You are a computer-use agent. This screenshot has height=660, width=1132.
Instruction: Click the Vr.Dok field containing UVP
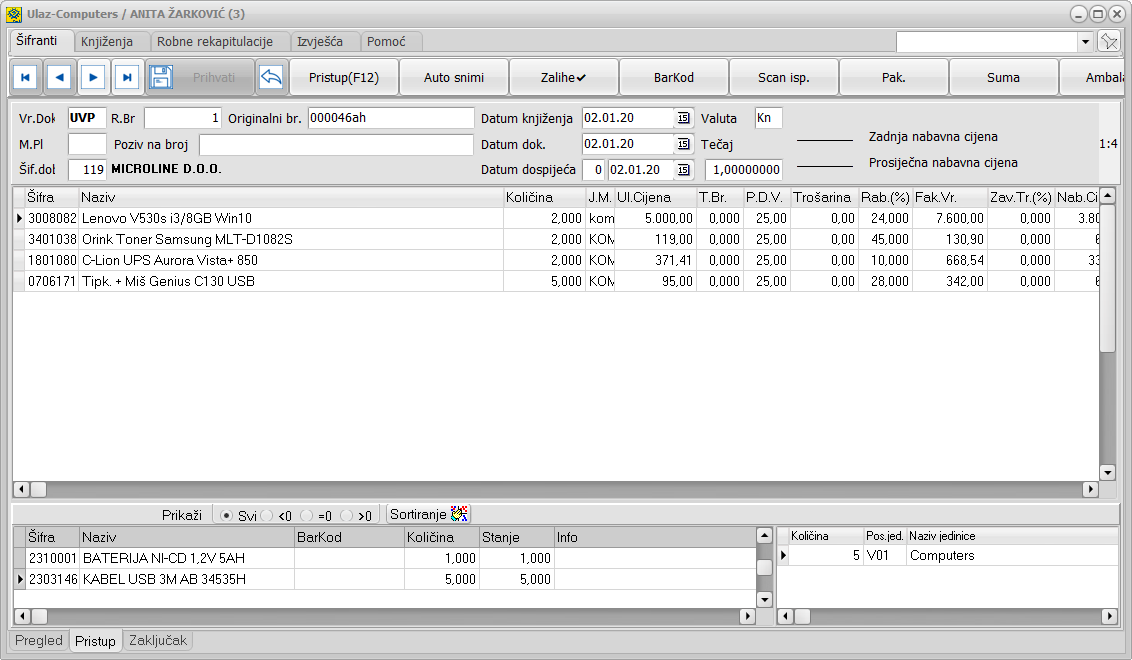[87, 118]
